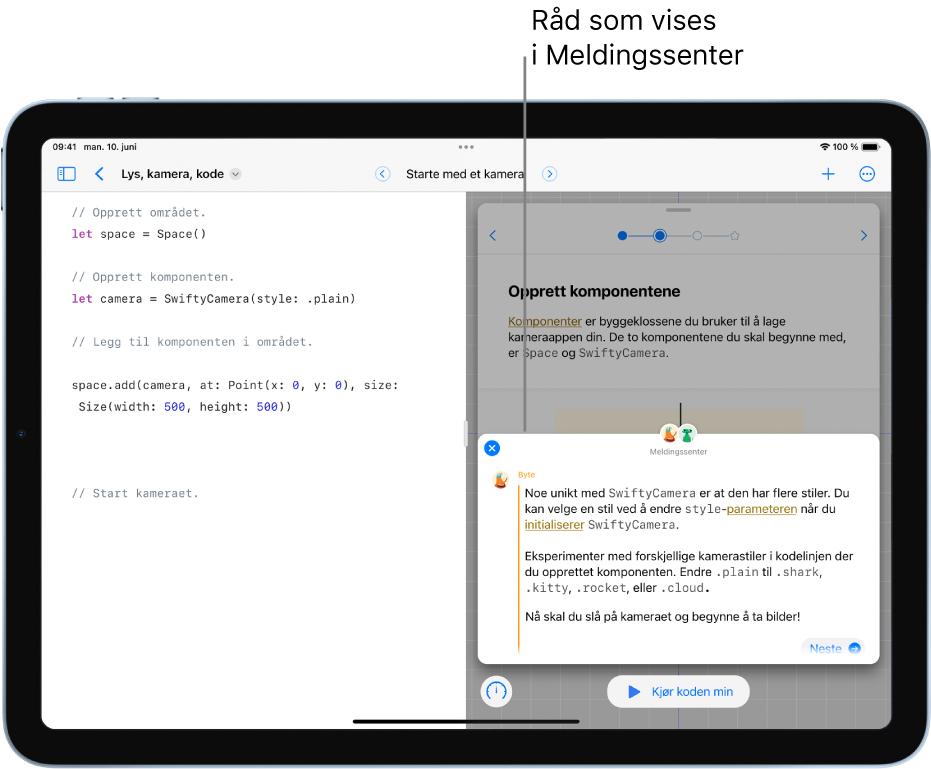Select the third step progress dot
This screenshot has width=931, height=769.
697,236
